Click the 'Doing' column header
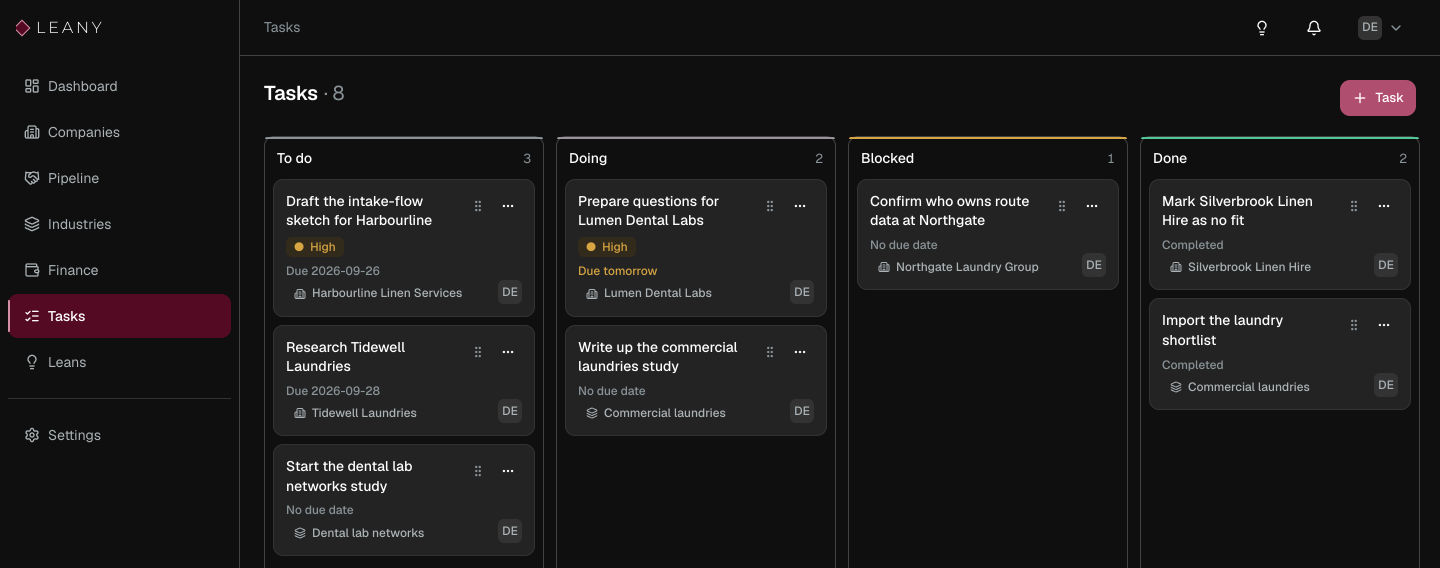Viewport: 1440px width, 568px height. [x=588, y=158]
